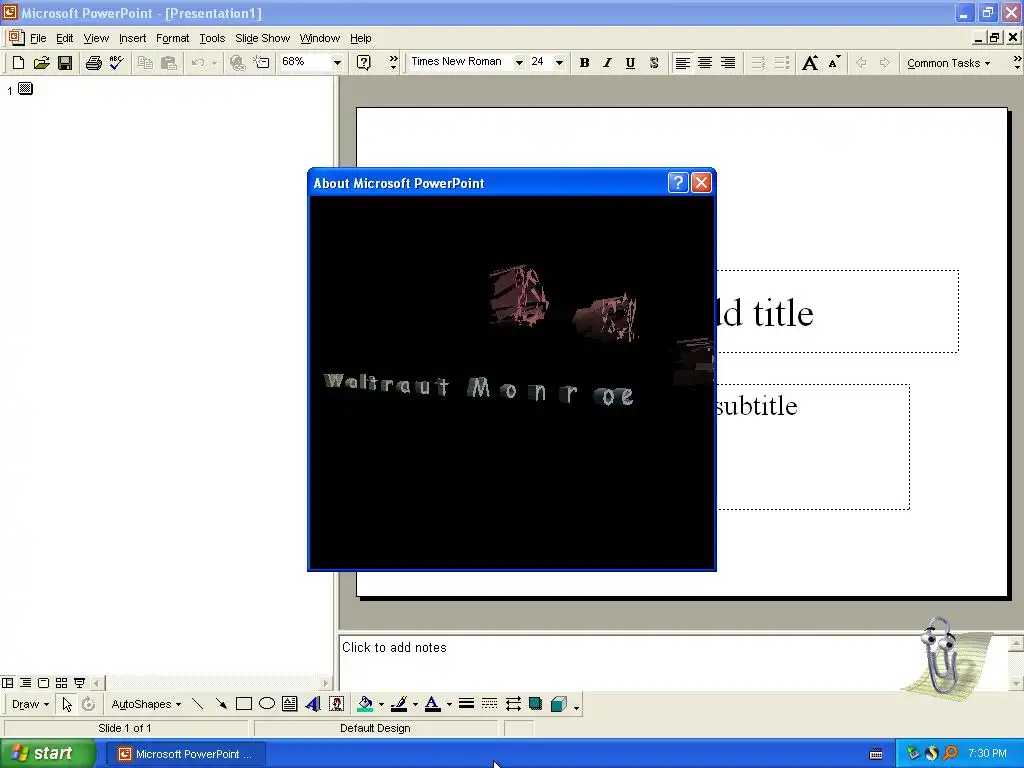Click the Insert Hyperlink globe icon
The image size is (1024, 768).
(237, 63)
